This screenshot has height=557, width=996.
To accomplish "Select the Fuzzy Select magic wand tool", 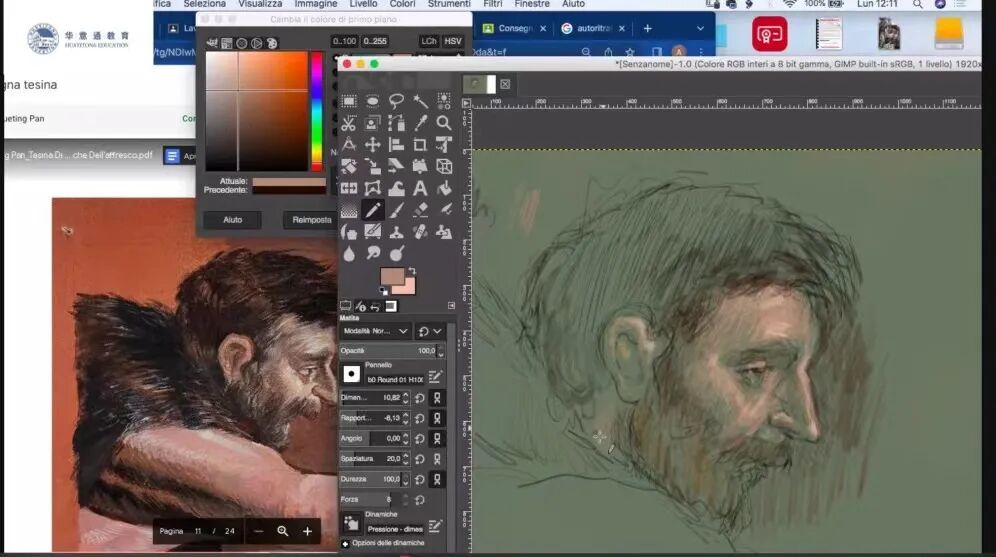I will click(x=420, y=101).
